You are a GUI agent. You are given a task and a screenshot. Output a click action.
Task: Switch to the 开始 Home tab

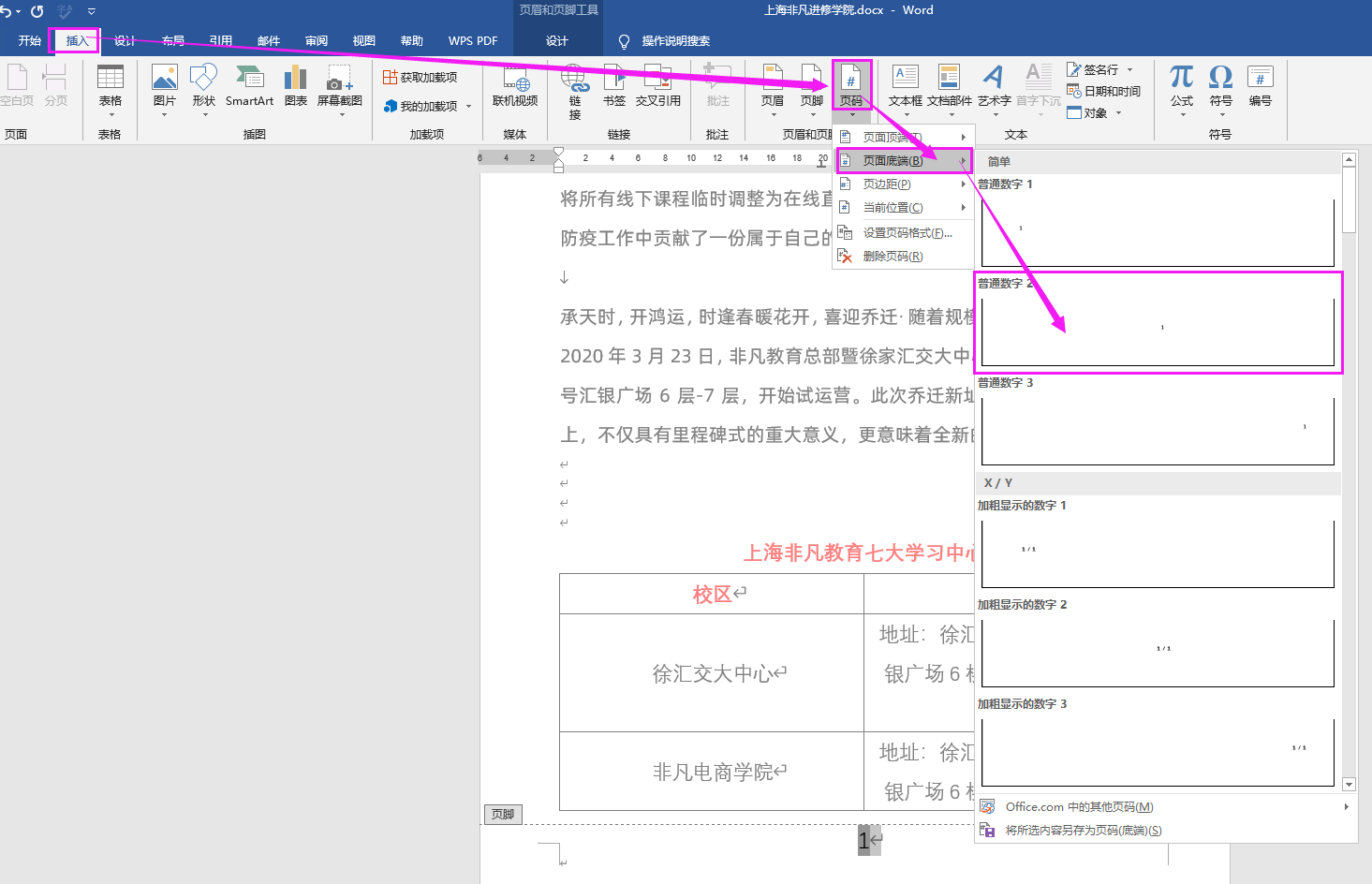pos(30,40)
